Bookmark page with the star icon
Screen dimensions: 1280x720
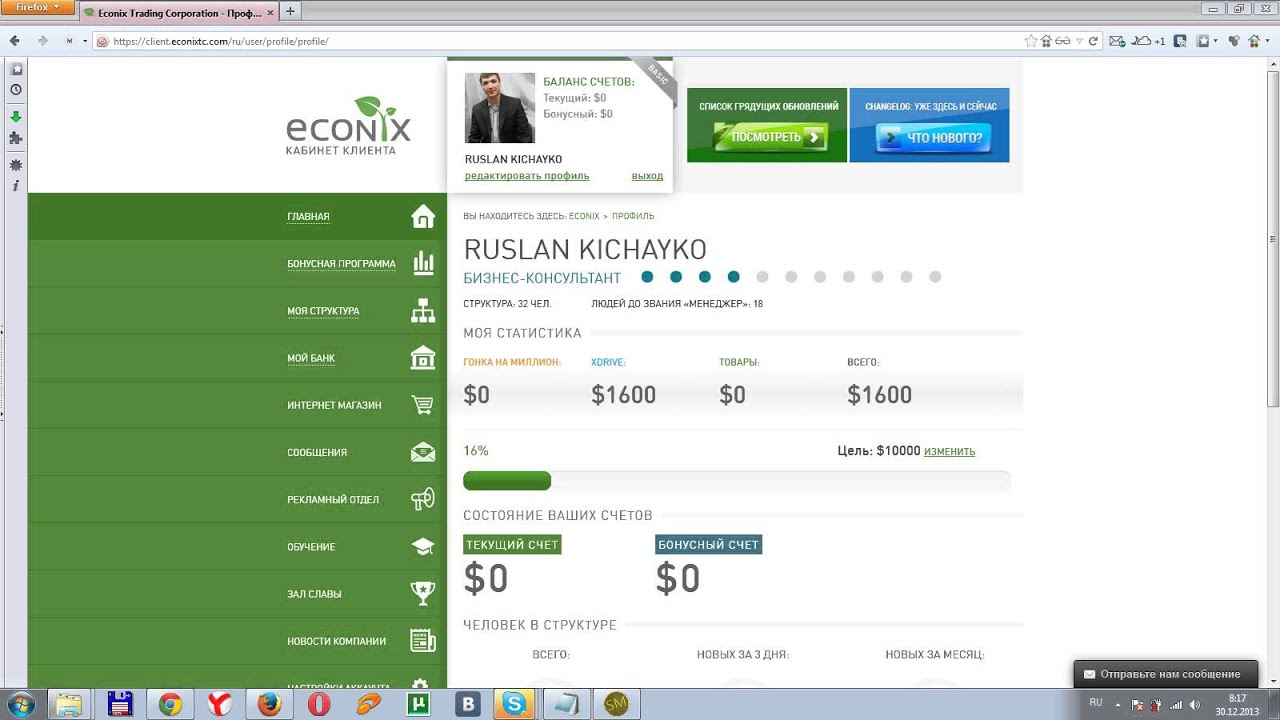coord(1031,41)
